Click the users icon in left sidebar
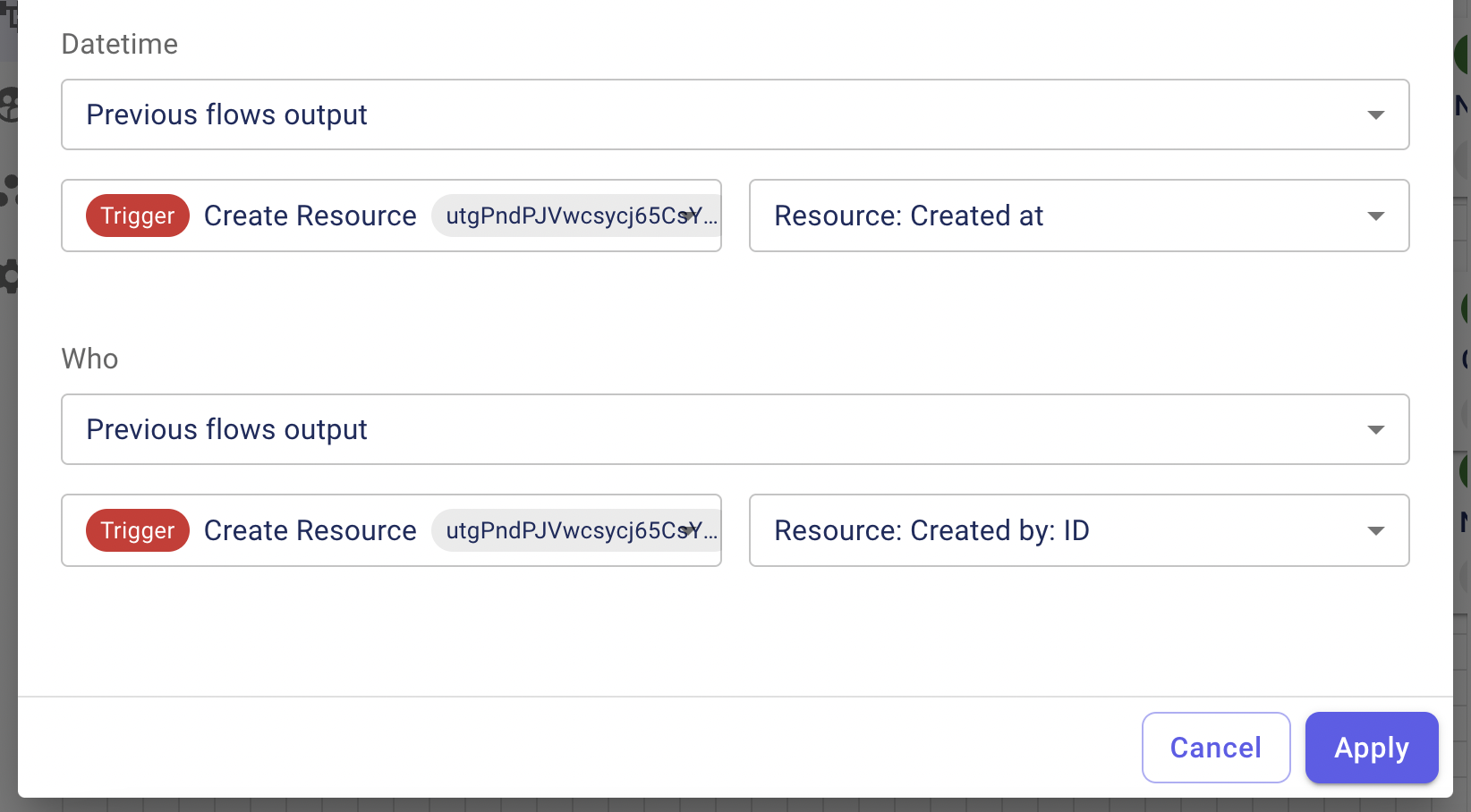Image resolution: width=1471 pixels, height=812 pixels. [9, 105]
